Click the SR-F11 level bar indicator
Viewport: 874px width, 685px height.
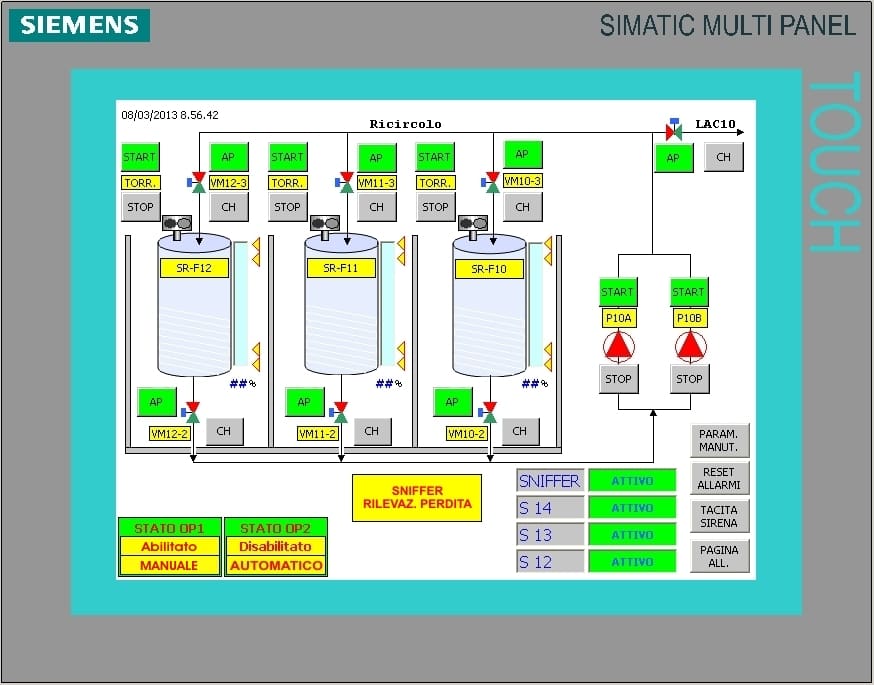[388, 304]
